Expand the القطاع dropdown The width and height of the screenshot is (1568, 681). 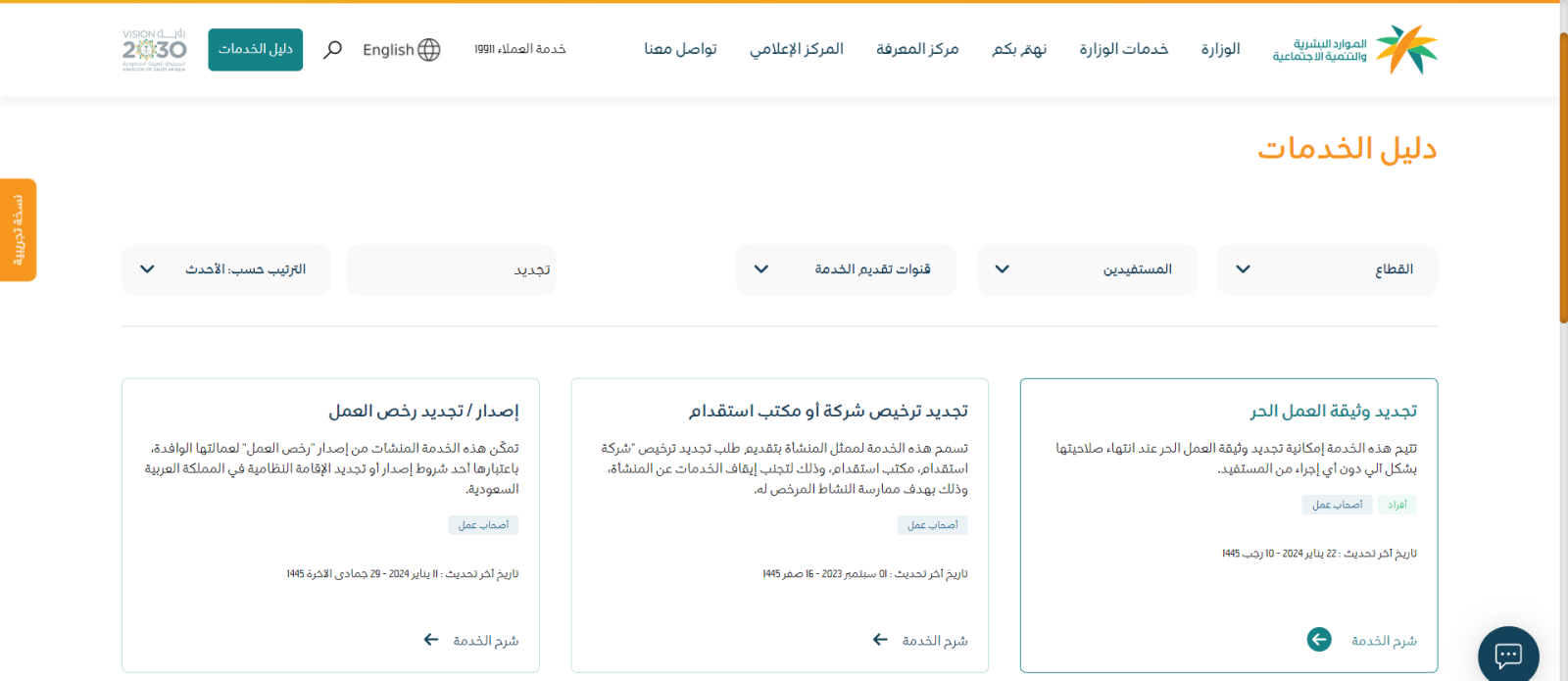click(x=1327, y=269)
